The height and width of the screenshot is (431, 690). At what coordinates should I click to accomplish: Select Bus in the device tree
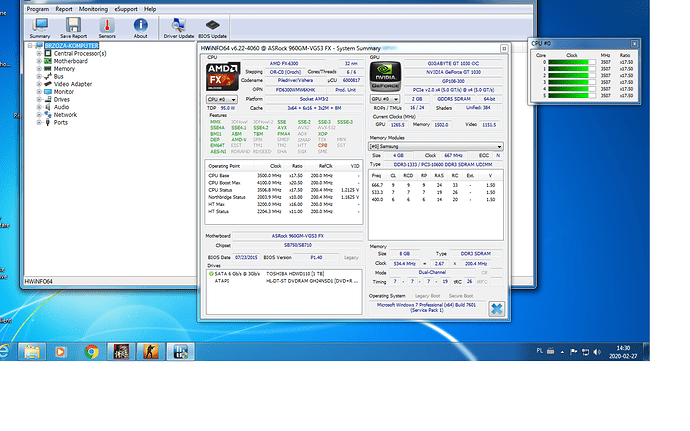click(x=59, y=77)
